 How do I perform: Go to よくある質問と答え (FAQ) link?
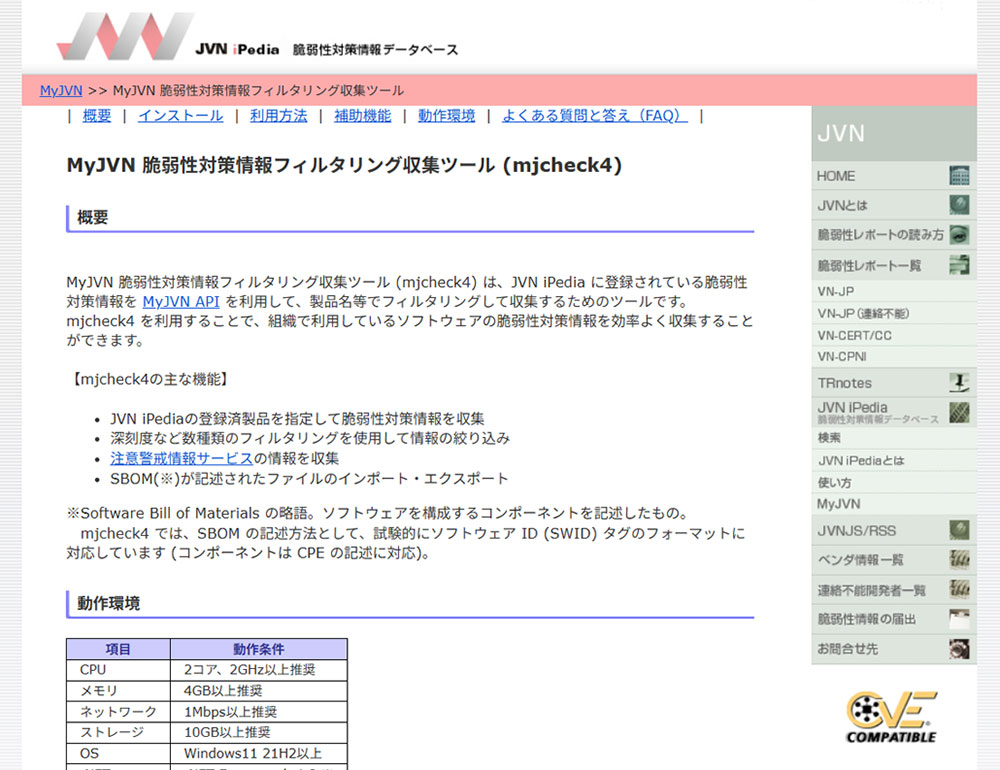click(x=595, y=116)
